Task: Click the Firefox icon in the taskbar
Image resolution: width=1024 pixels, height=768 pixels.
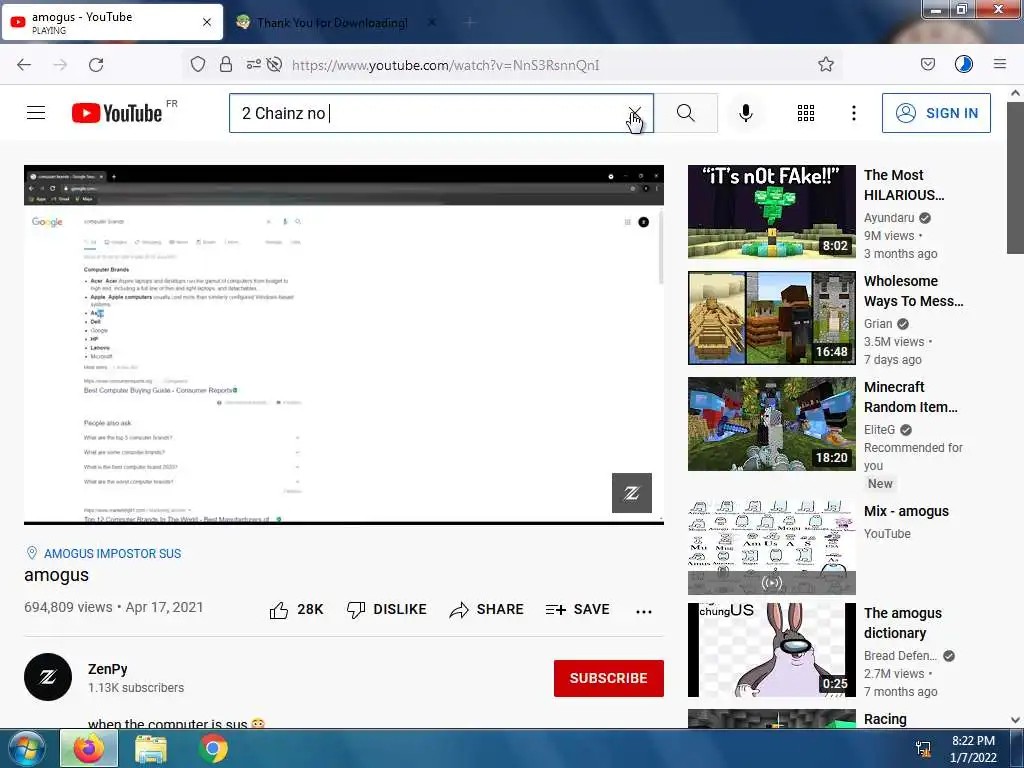Action: (89, 748)
